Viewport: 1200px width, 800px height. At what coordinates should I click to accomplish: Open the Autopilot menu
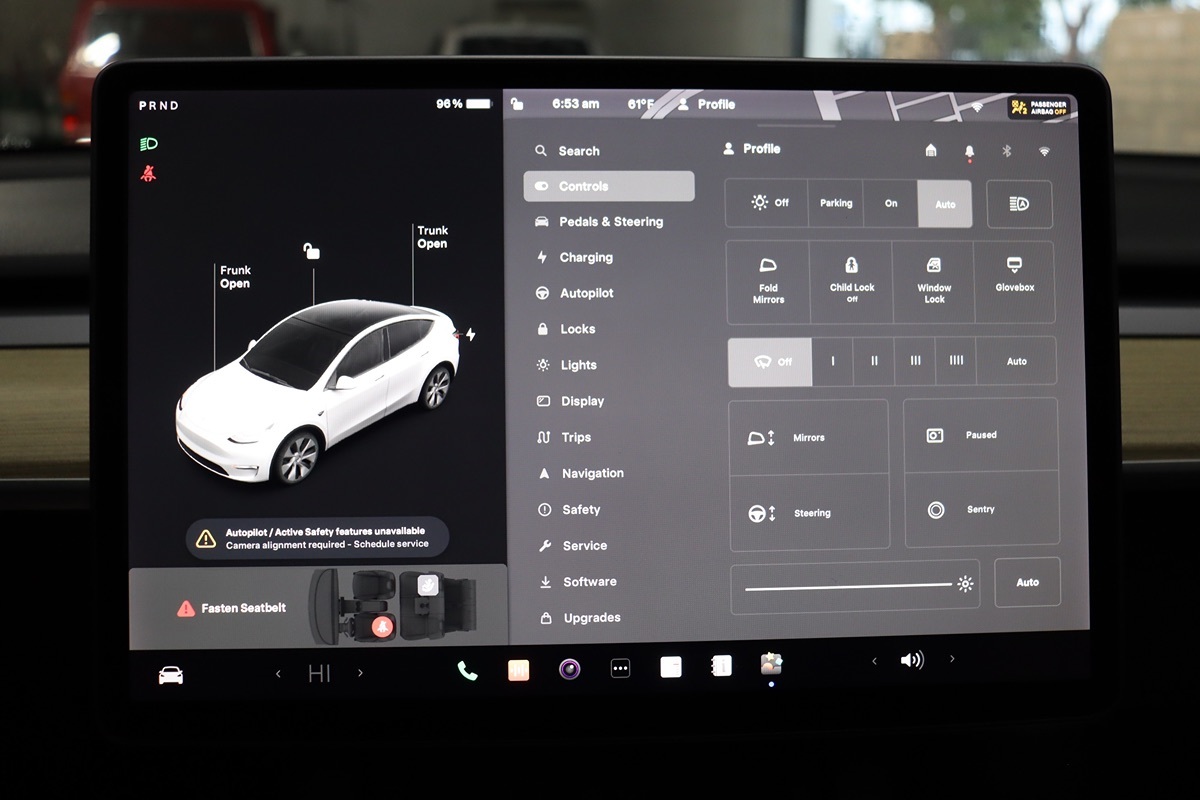click(x=586, y=293)
